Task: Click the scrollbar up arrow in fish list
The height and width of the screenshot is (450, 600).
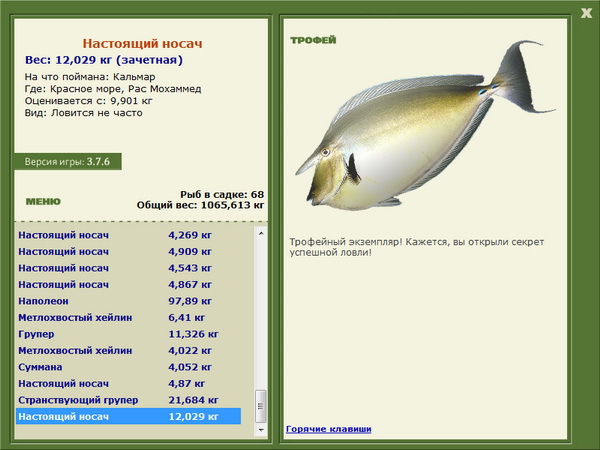Action: click(261, 233)
